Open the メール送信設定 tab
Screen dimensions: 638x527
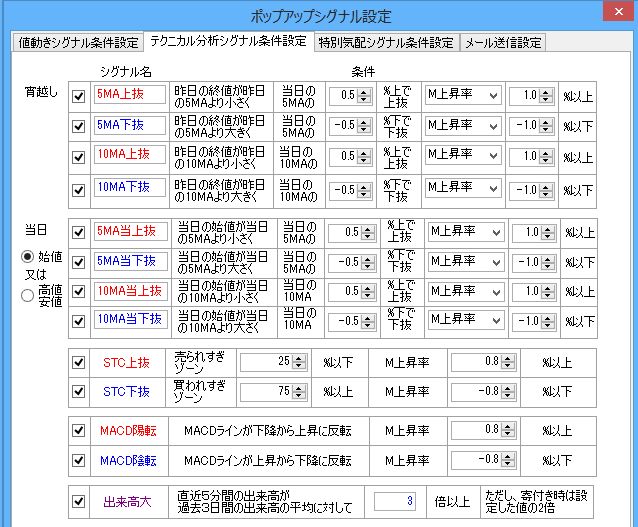pos(504,43)
